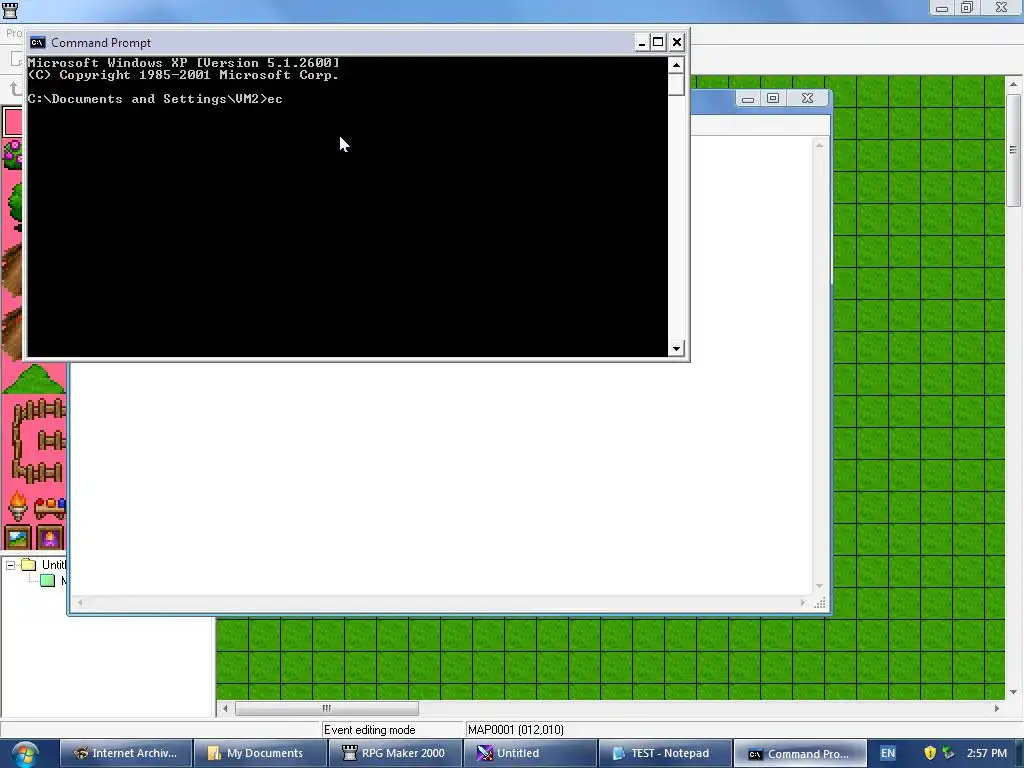Click the EN language indicator
This screenshot has width=1024, height=768.
(888, 754)
